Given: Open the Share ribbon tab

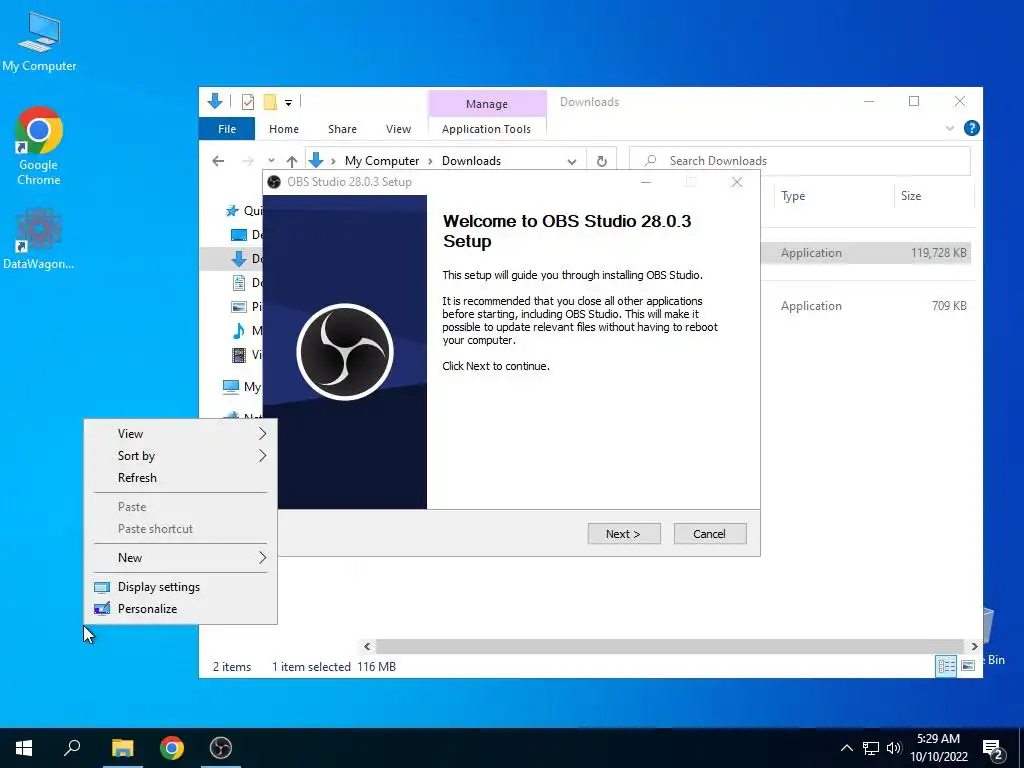Looking at the screenshot, I should pyautogui.click(x=342, y=129).
